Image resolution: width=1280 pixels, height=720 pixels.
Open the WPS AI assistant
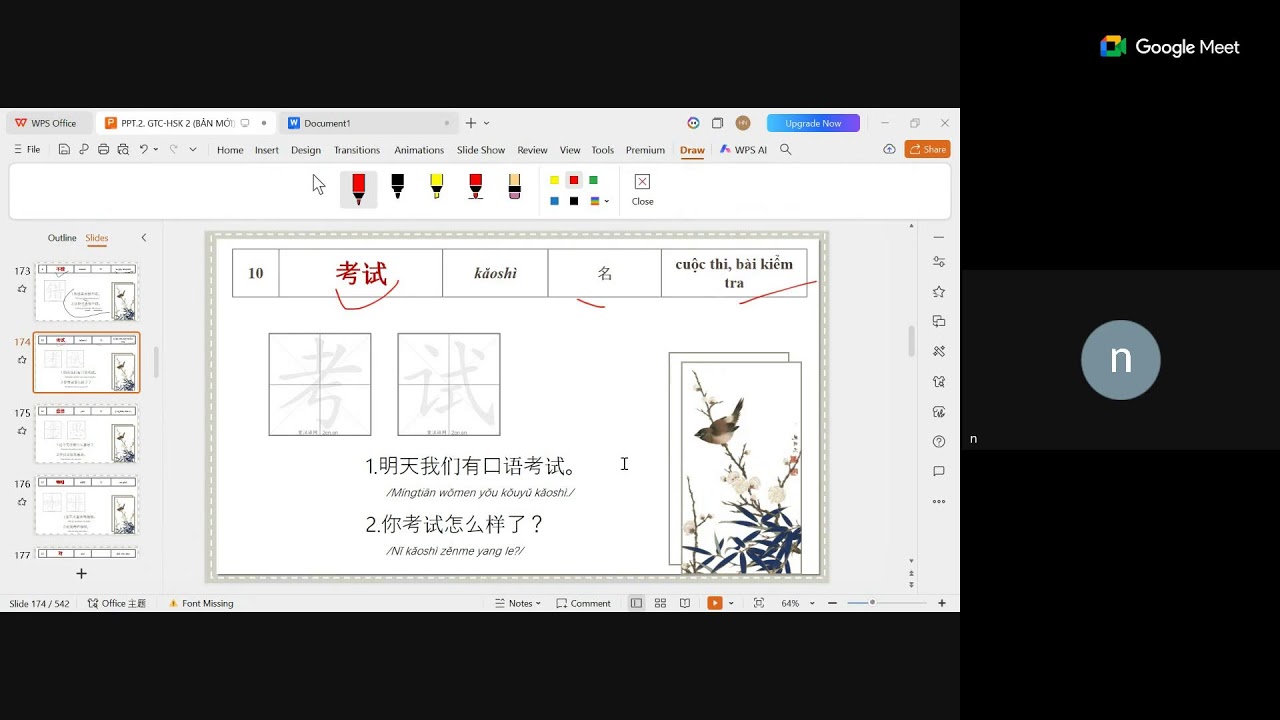(743, 150)
